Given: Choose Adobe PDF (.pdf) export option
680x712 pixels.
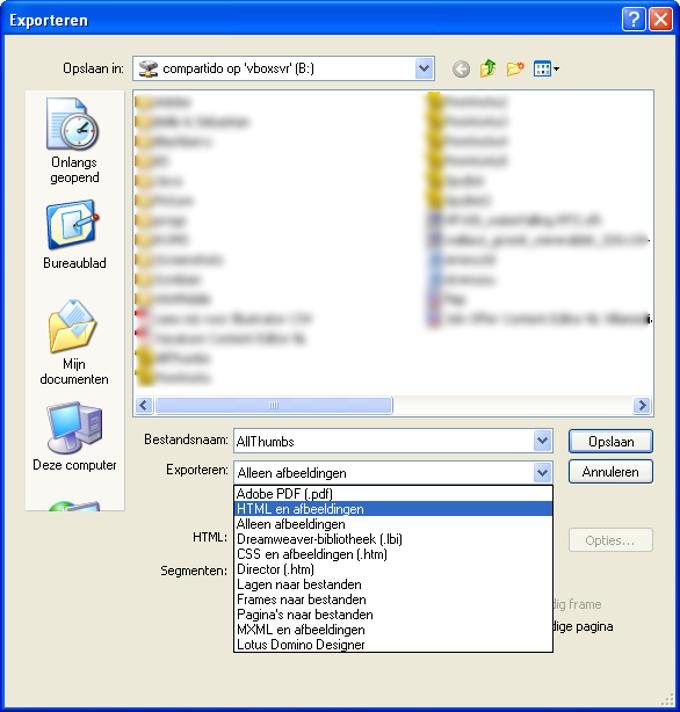Looking at the screenshot, I should click(x=393, y=494).
